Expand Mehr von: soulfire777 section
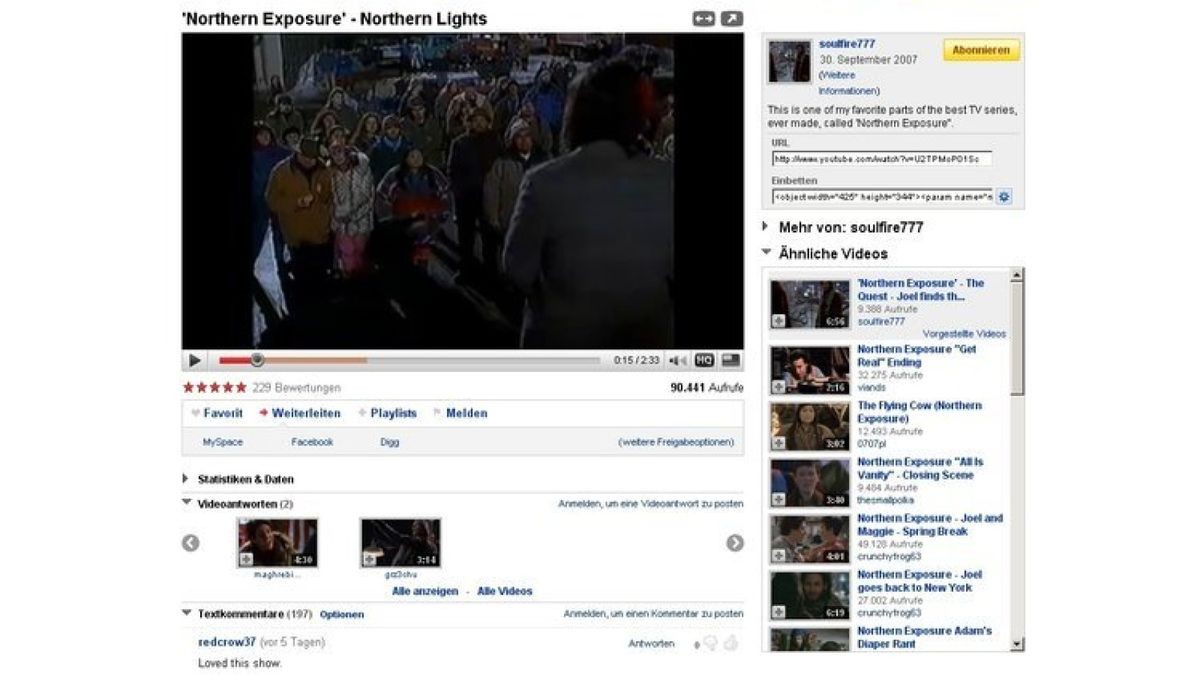 click(766, 227)
